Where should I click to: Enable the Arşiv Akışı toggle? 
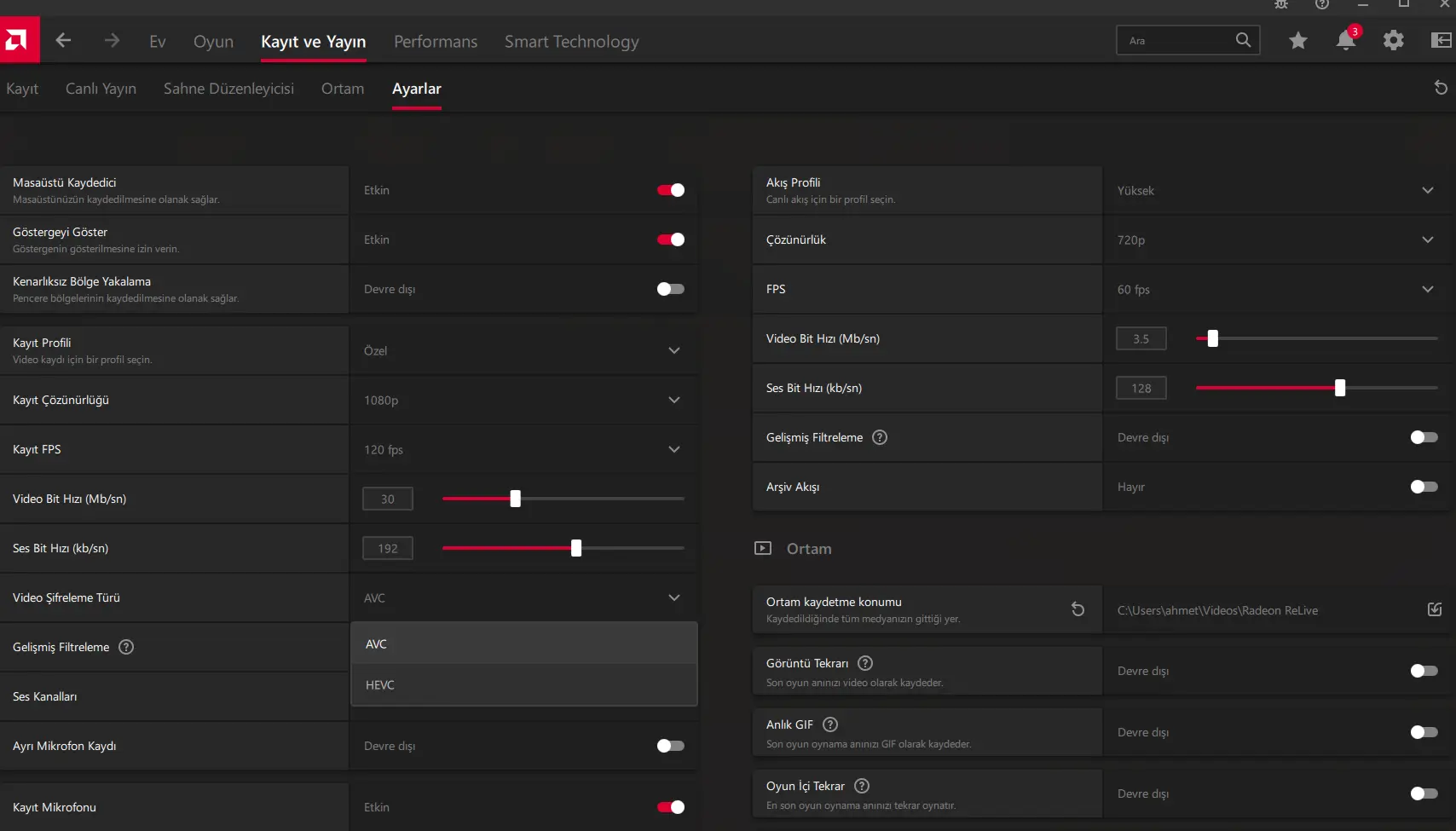1424,487
